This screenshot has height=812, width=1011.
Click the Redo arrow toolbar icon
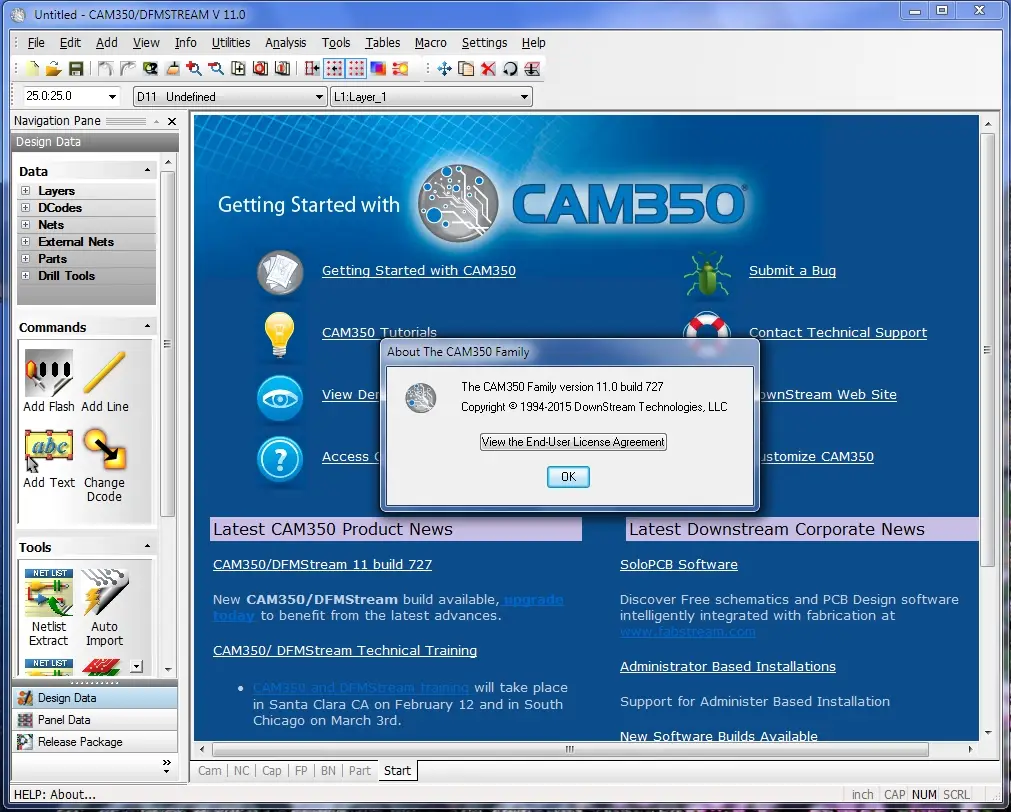pos(128,68)
